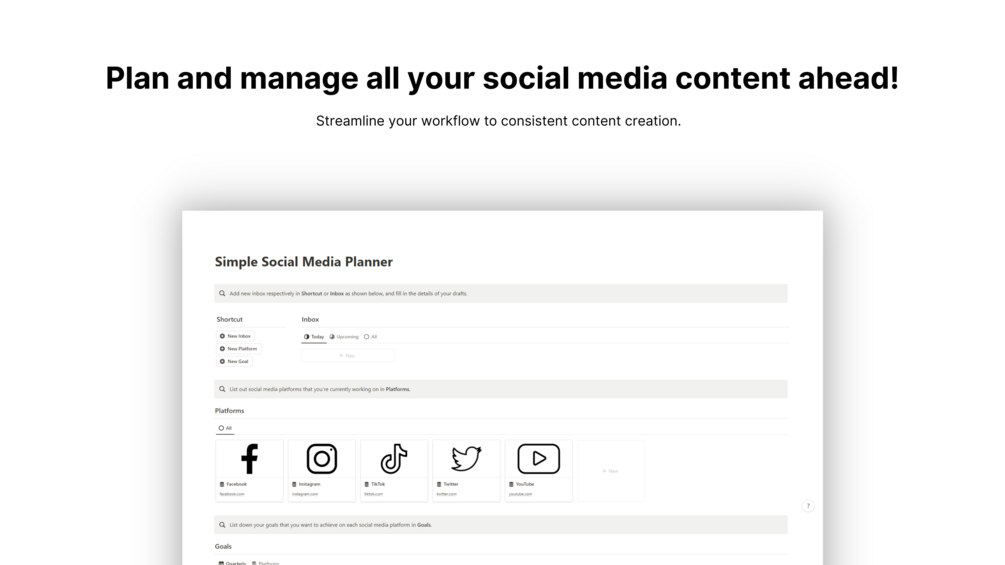This screenshot has width=1005, height=565.
Task: Click the New Goal shortcut button
Action: pos(234,361)
